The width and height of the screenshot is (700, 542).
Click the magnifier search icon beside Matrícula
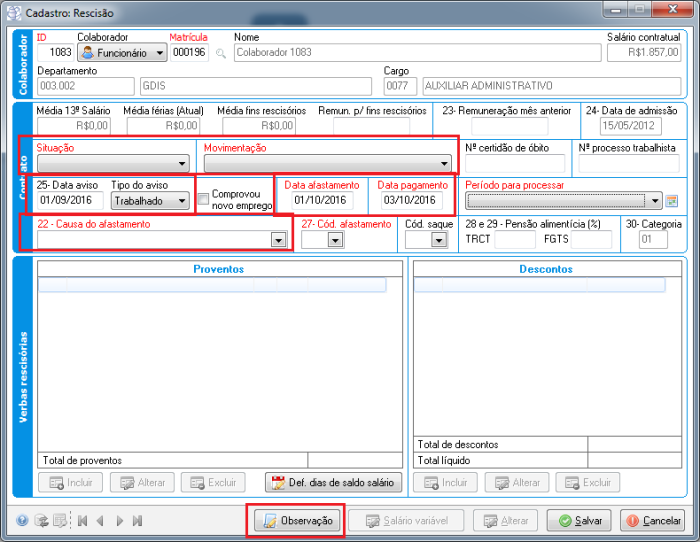click(221, 53)
